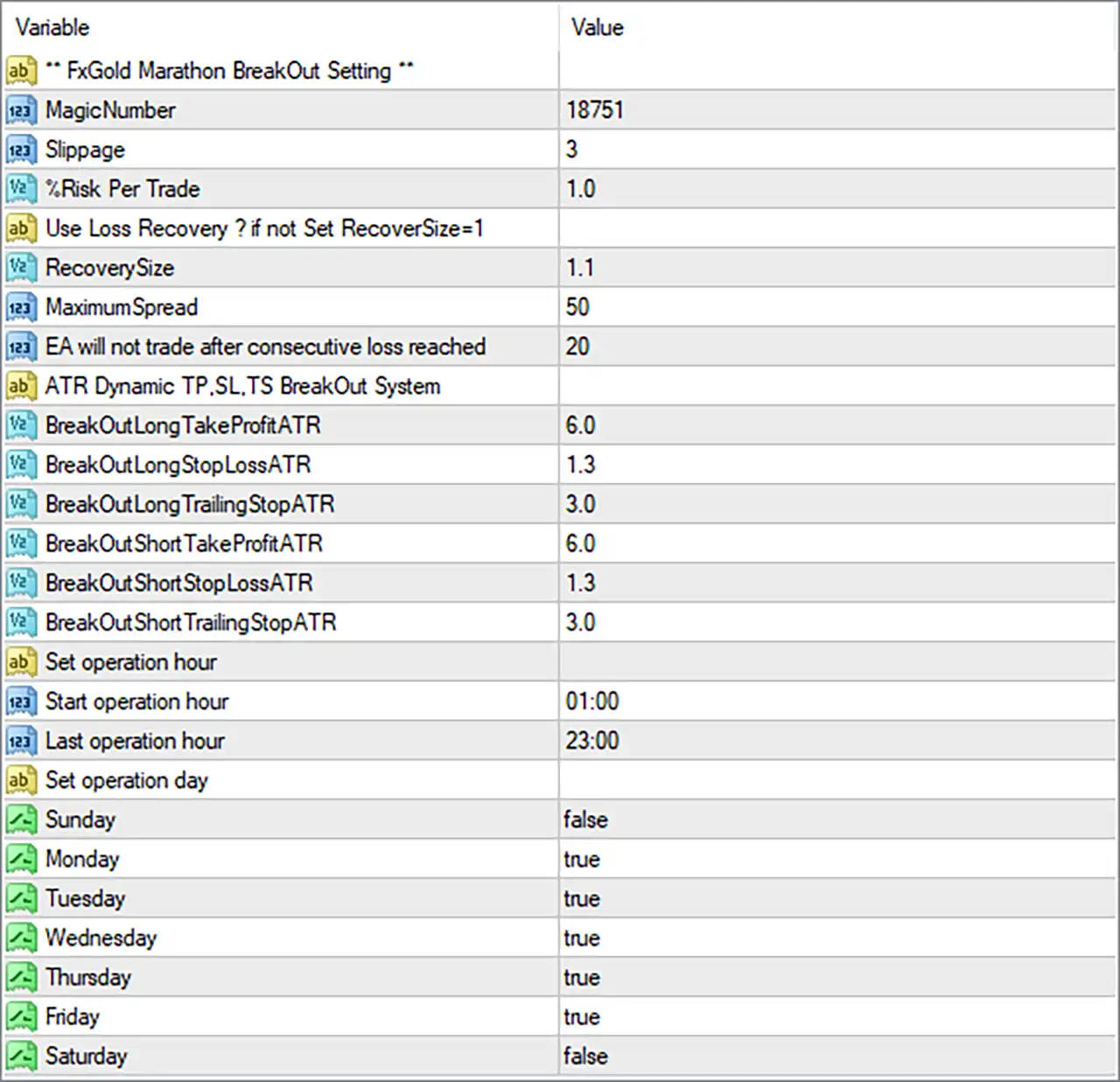Screen dimensions: 1120x1082
Task: Select the BreakOutLongTrailingStopATR variable name
Action: [190, 505]
